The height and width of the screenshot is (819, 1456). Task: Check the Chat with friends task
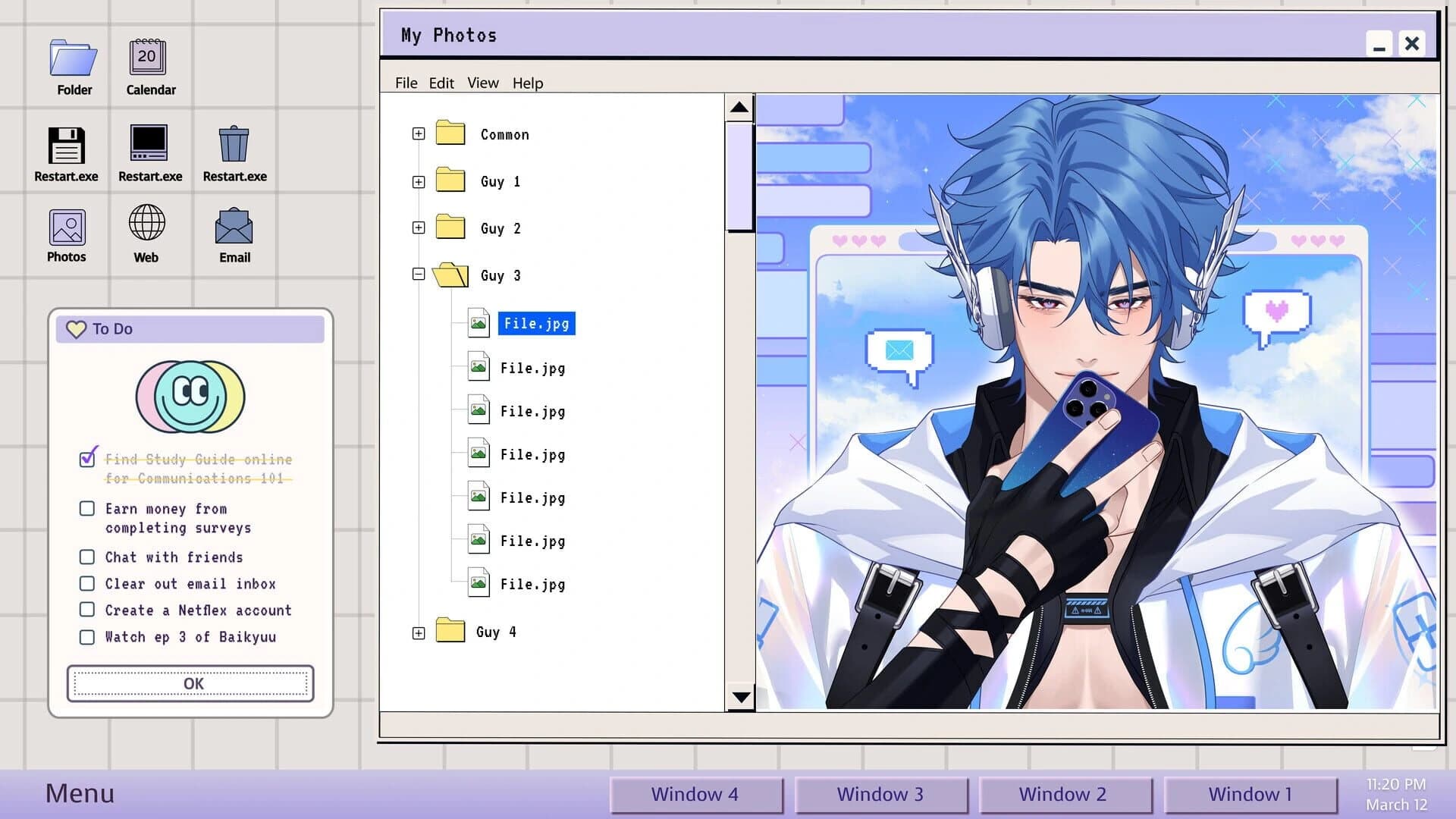coord(87,557)
